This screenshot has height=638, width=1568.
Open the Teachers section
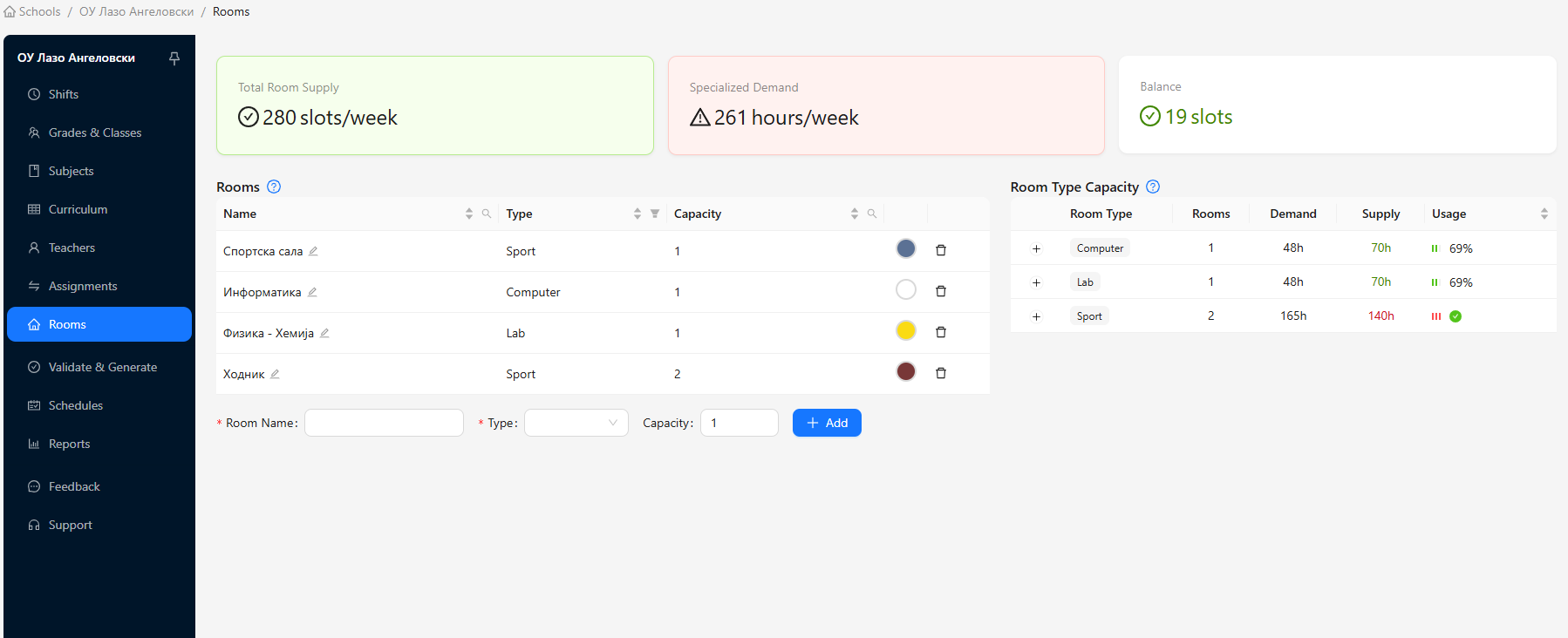click(x=99, y=248)
